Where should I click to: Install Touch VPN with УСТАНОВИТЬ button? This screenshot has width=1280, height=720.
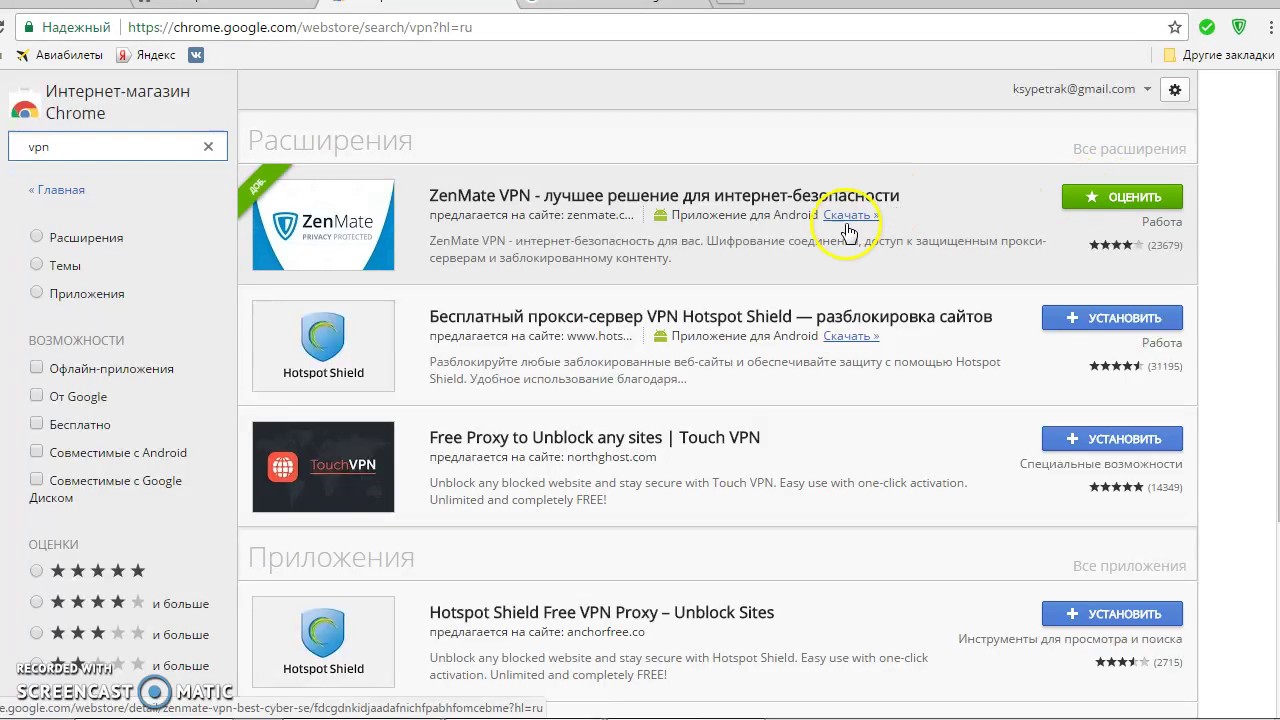tap(1112, 439)
